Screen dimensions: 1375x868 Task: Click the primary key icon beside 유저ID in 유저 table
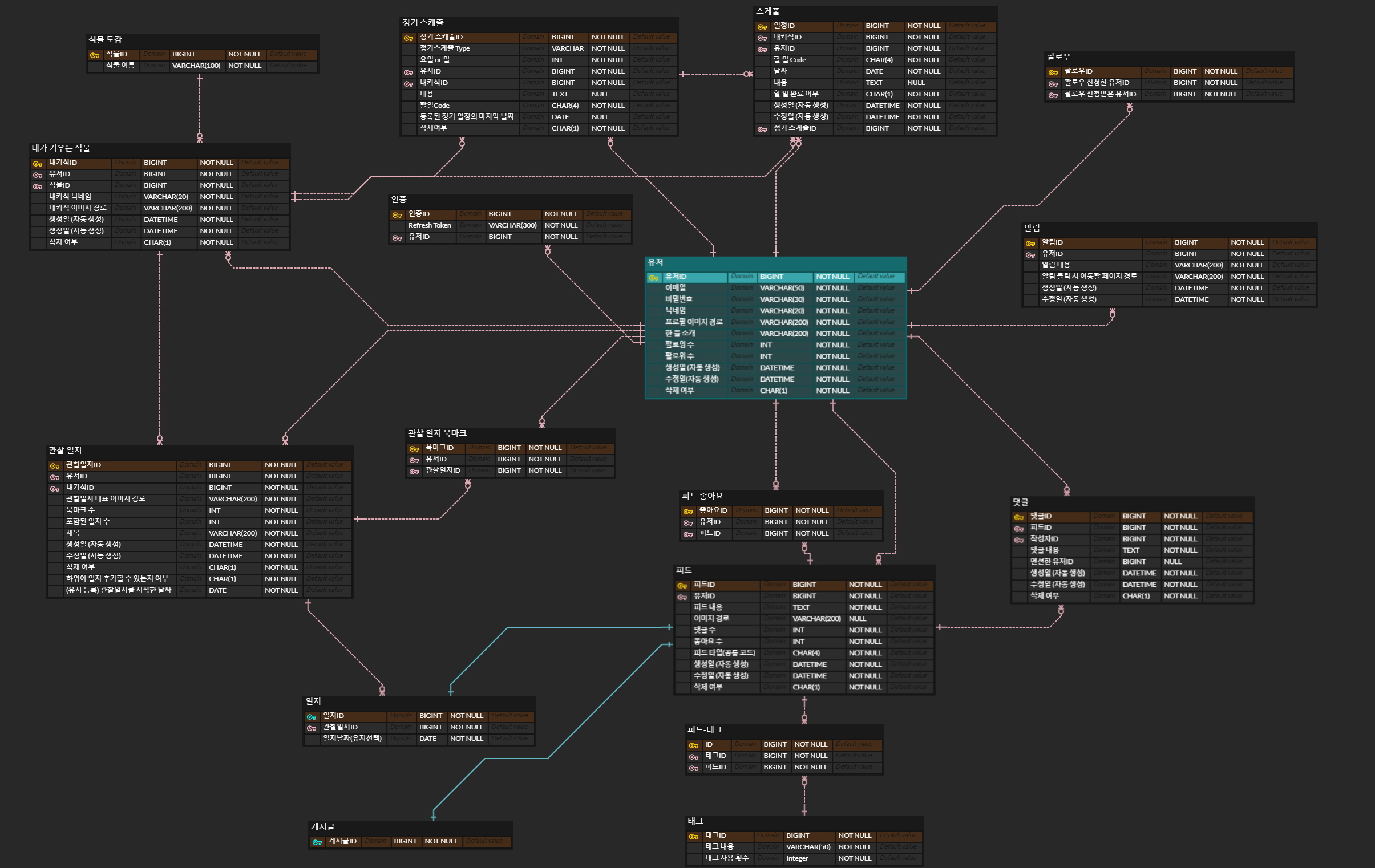click(x=653, y=277)
